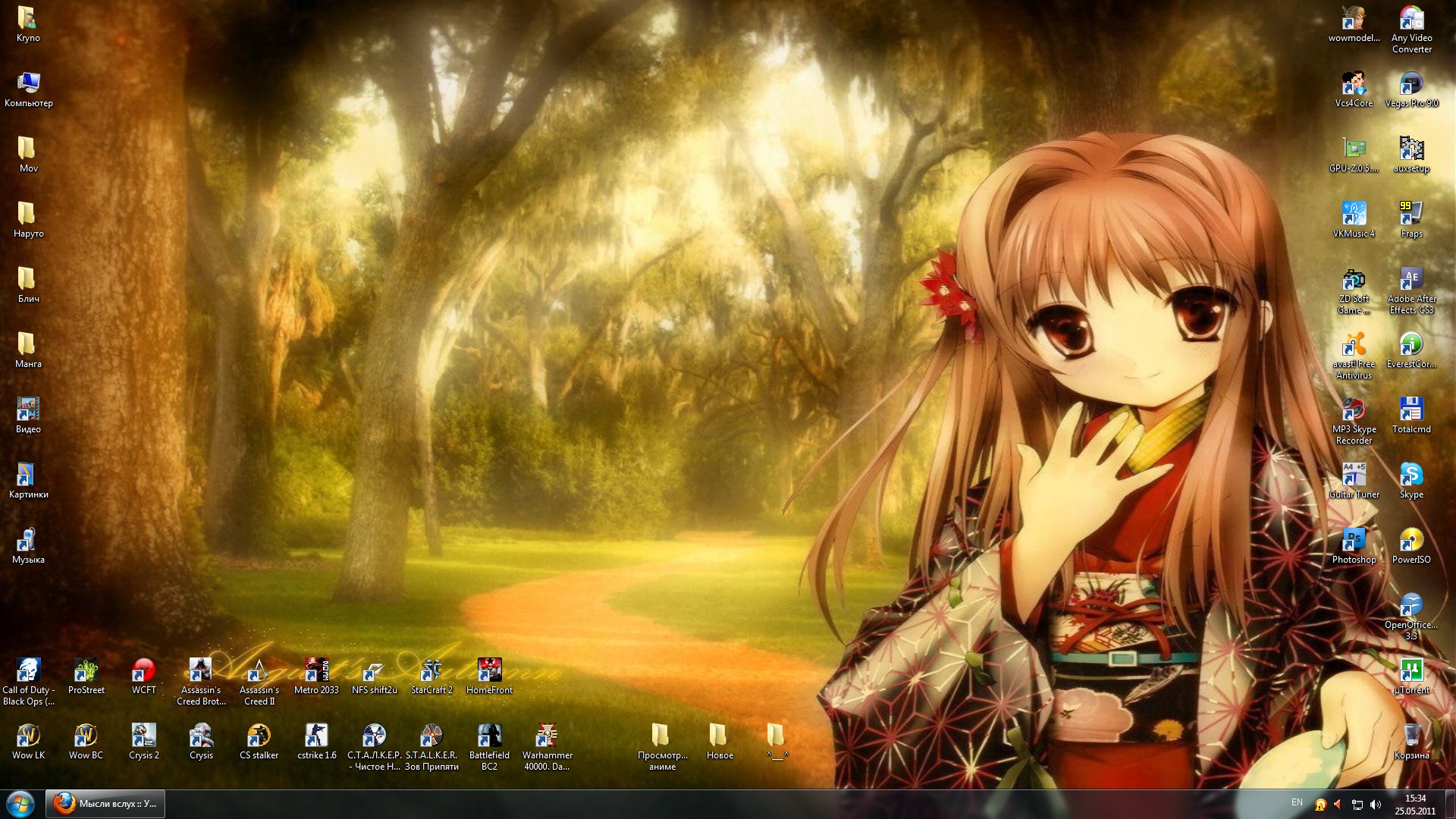This screenshot has height=819, width=1456.
Task: Select the Metro 2033 game icon
Action: pos(316,672)
